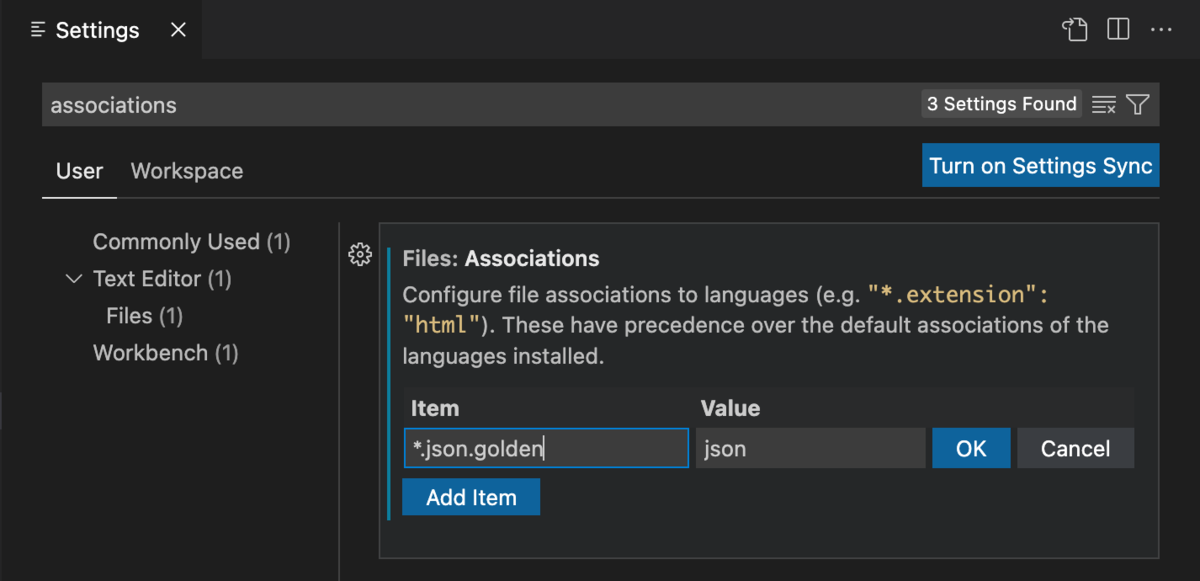Clear search results using the clear icon
Viewport: 1200px width, 581px height.
pos(1103,104)
